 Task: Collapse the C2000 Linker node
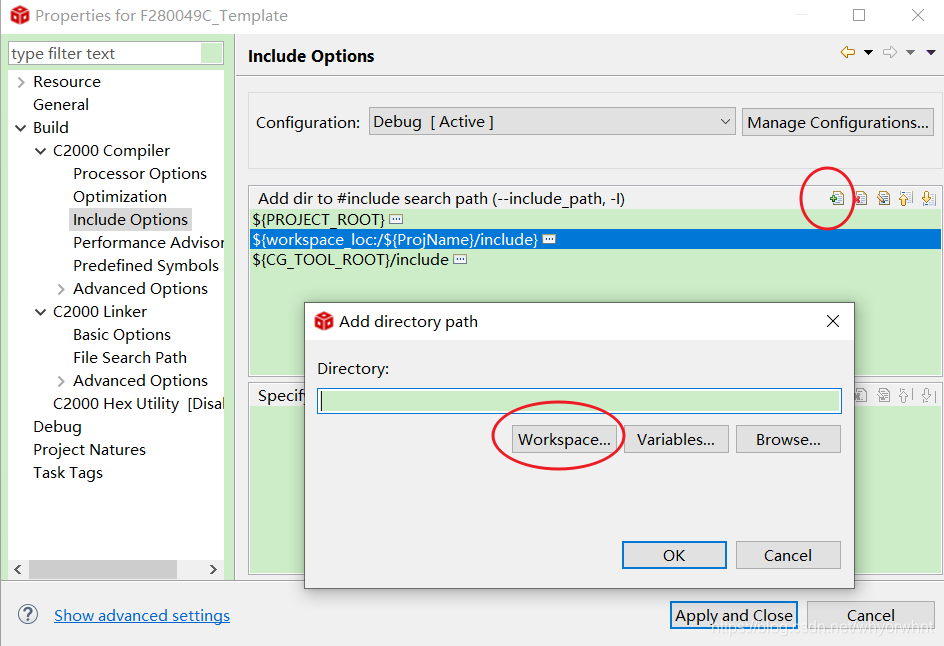point(40,312)
